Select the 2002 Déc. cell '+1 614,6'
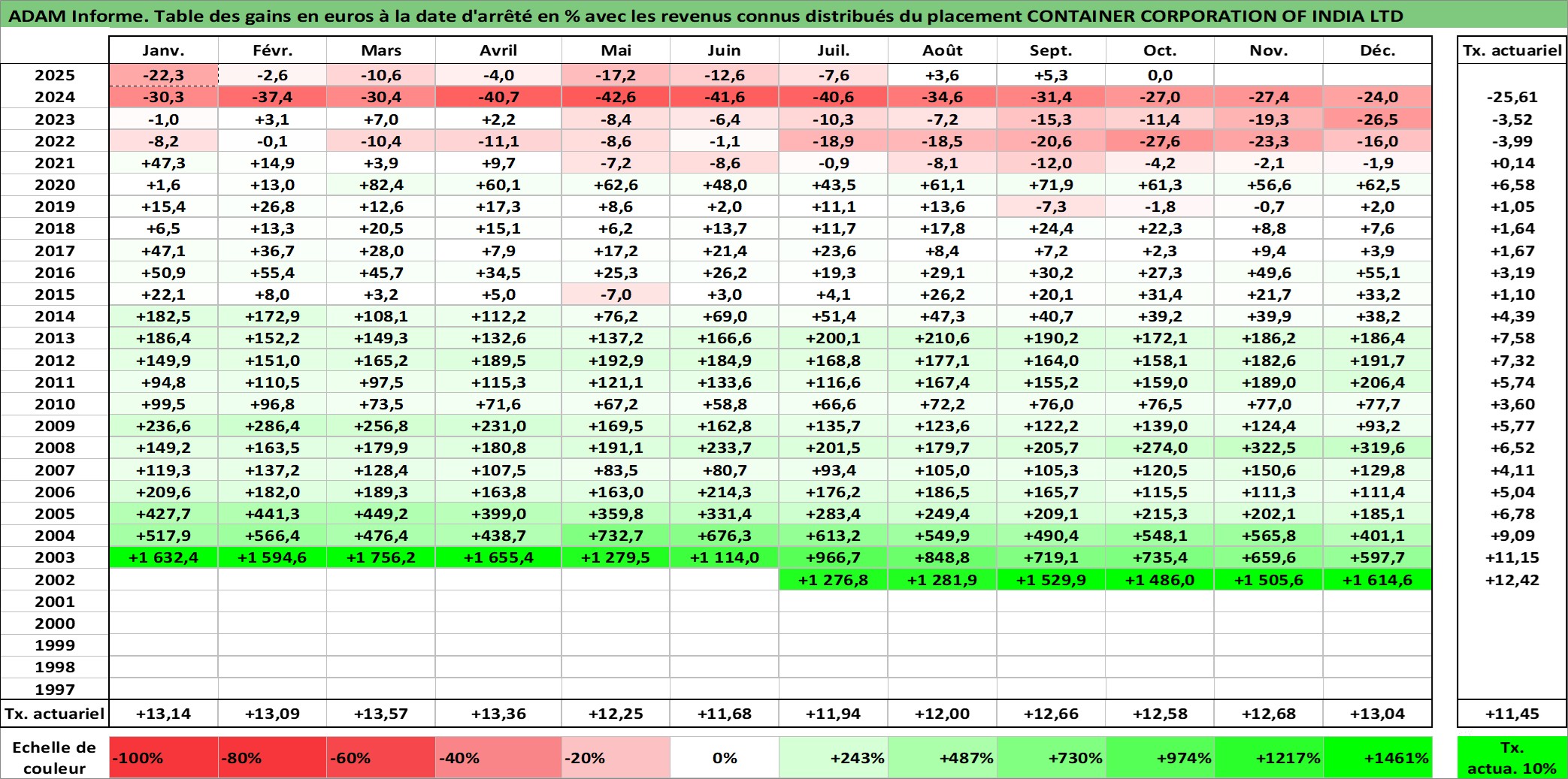The image size is (1568, 779). tap(1377, 580)
